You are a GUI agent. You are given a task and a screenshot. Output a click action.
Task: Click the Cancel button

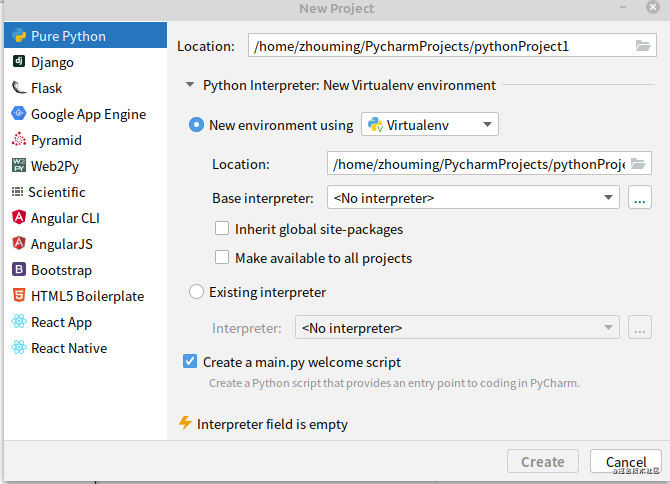coord(625,462)
